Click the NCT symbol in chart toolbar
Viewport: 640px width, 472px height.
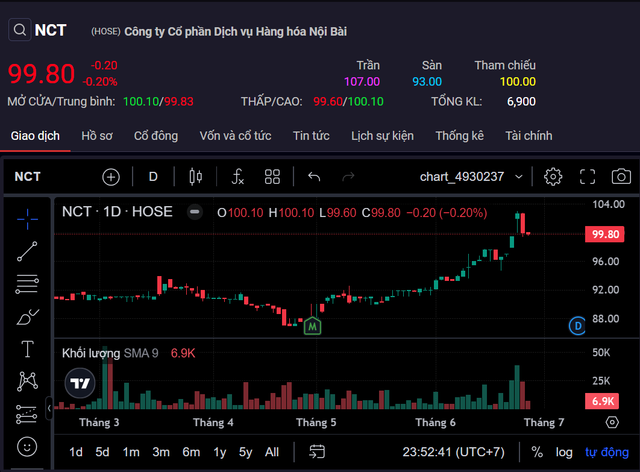(x=27, y=177)
